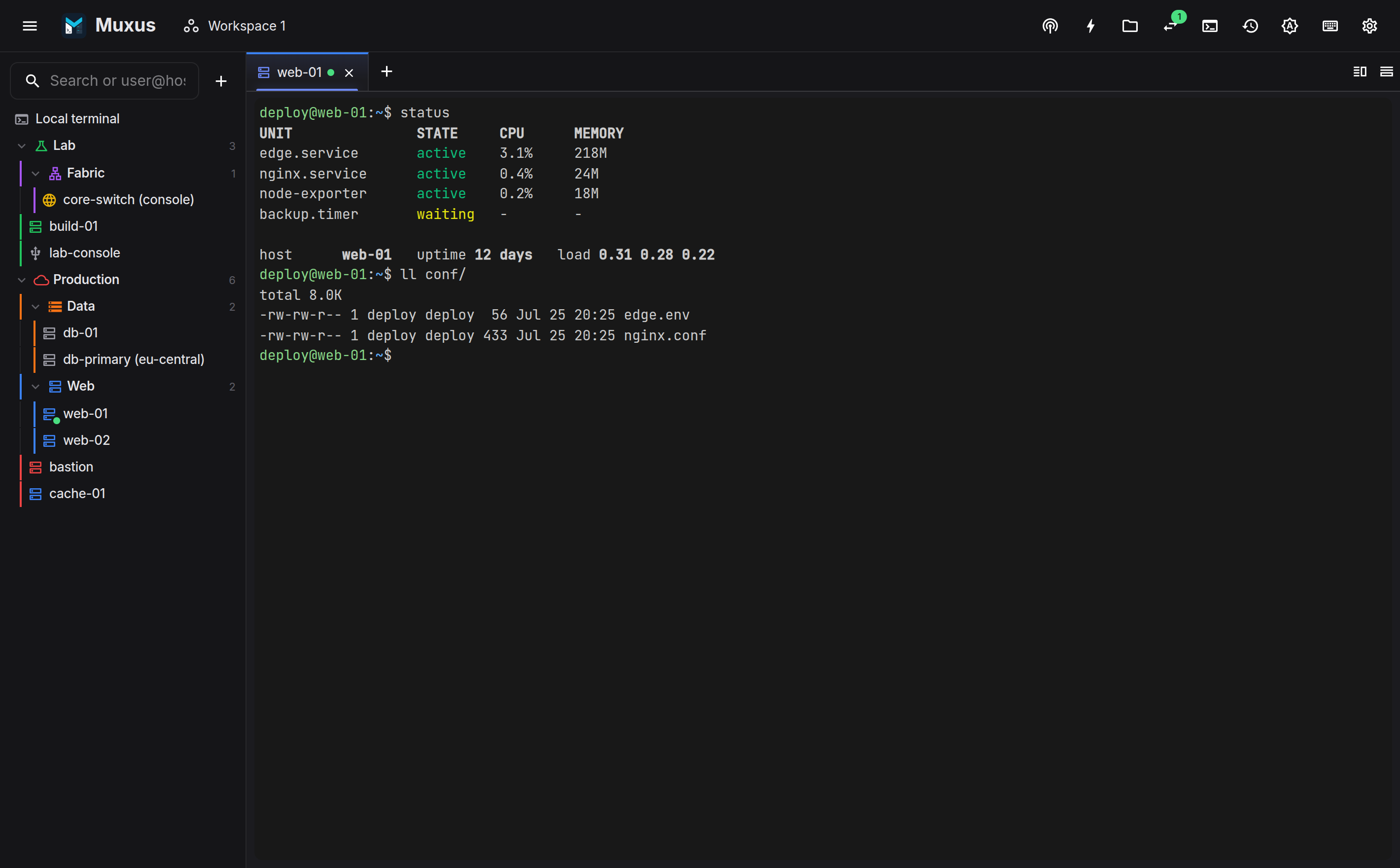Click the Lab flask icon
This screenshot has width=1400, height=868.
[x=41, y=146]
